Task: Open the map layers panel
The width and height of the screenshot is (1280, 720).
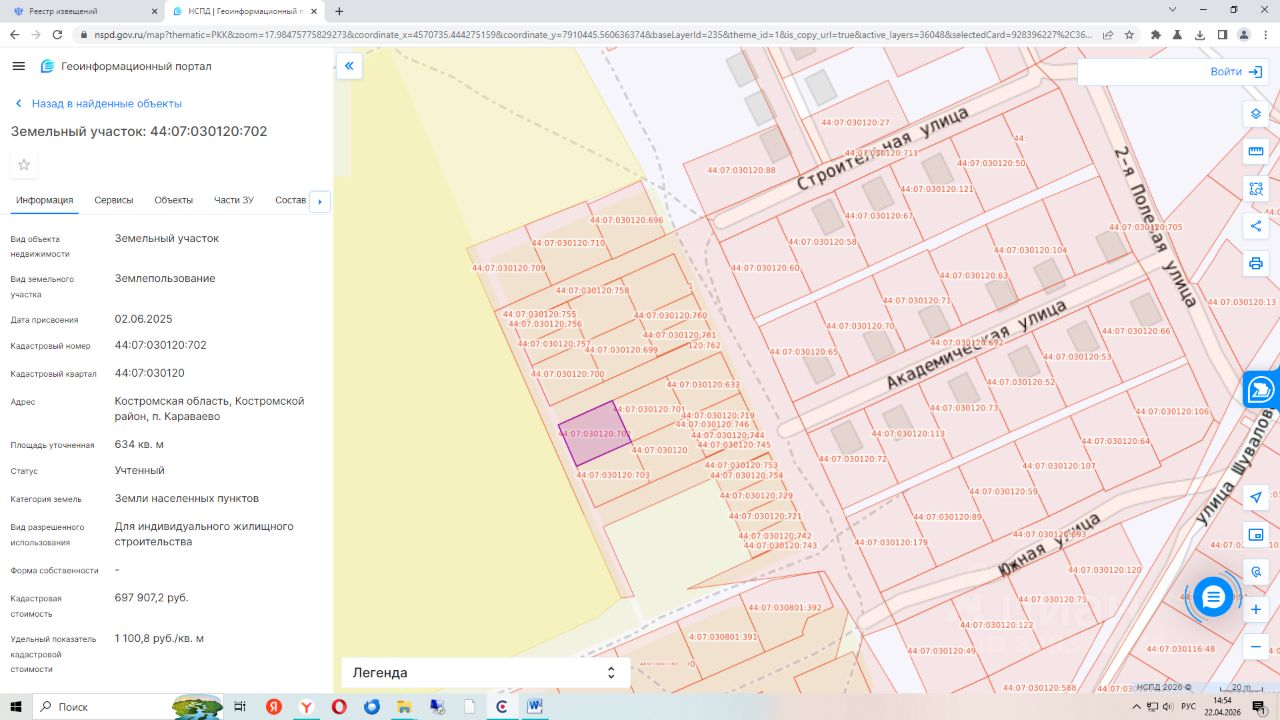Action: point(1255,113)
